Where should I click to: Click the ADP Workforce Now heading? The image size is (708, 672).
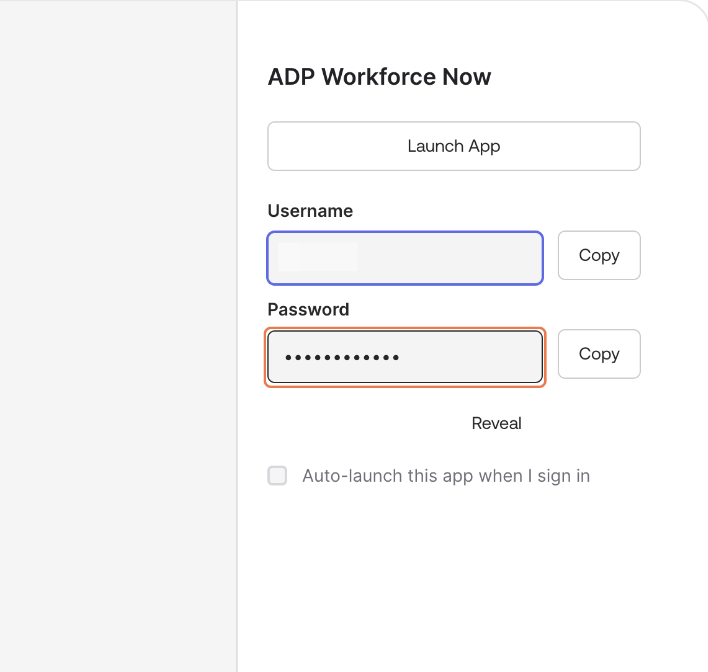point(379,77)
